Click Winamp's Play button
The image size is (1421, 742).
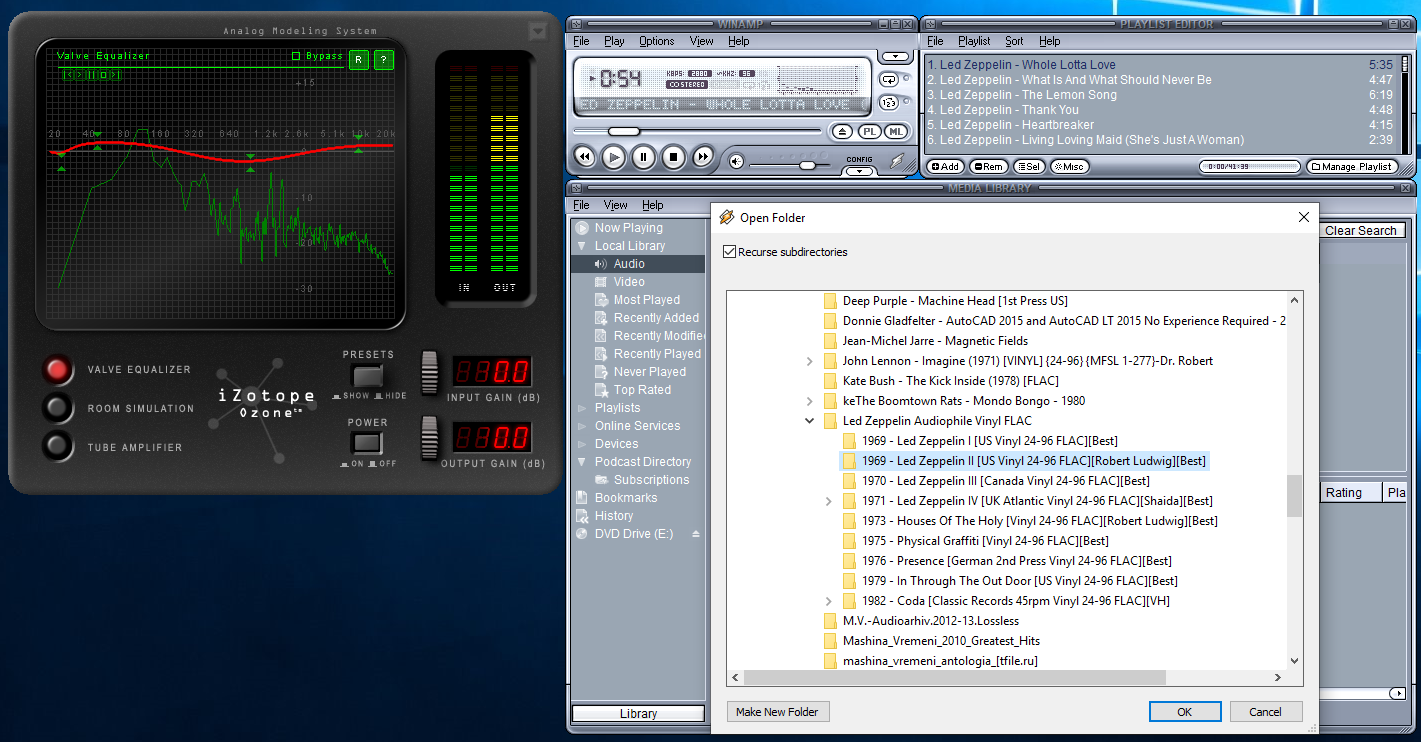[614, 157]
